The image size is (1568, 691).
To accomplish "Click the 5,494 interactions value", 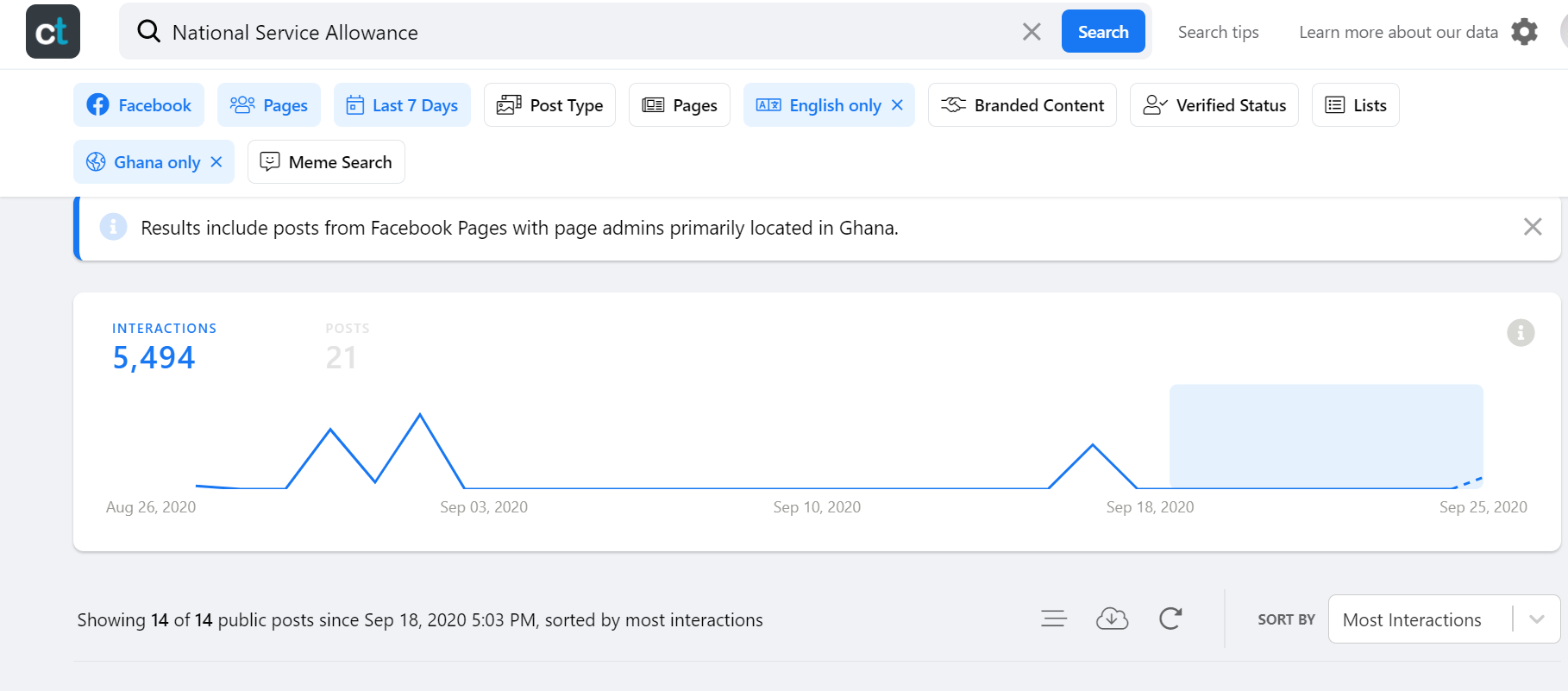I will [154, 357].
